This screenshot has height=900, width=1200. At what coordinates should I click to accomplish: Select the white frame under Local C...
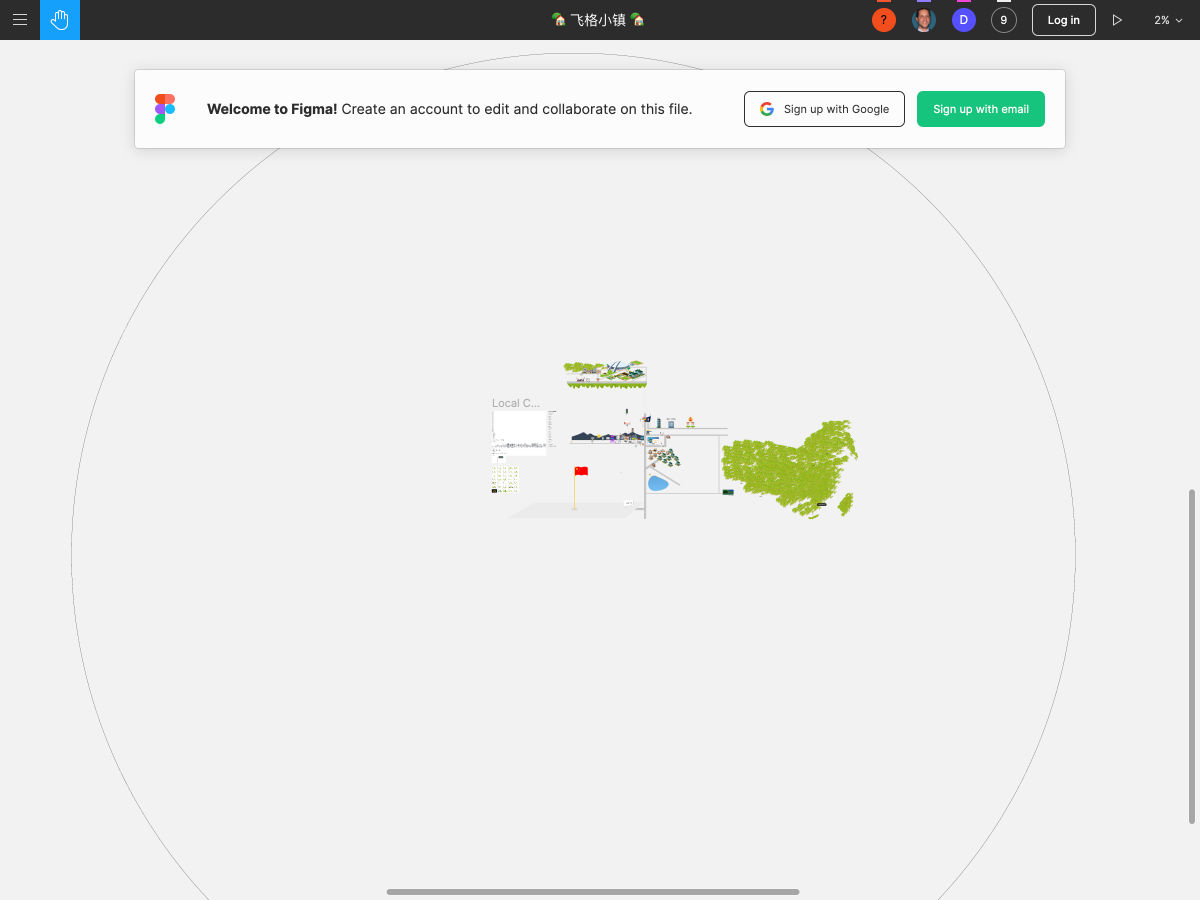pyautogui.click(x=520, y=432)
